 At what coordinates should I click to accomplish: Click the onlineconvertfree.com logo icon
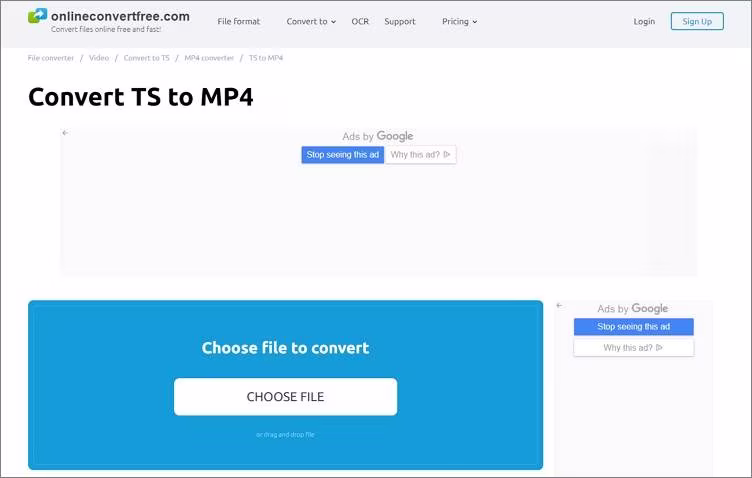tap(37, 16)
